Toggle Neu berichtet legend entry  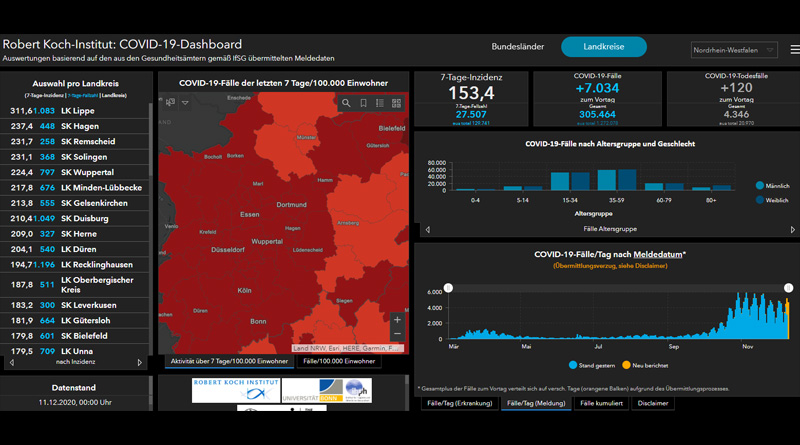(645, 365)
